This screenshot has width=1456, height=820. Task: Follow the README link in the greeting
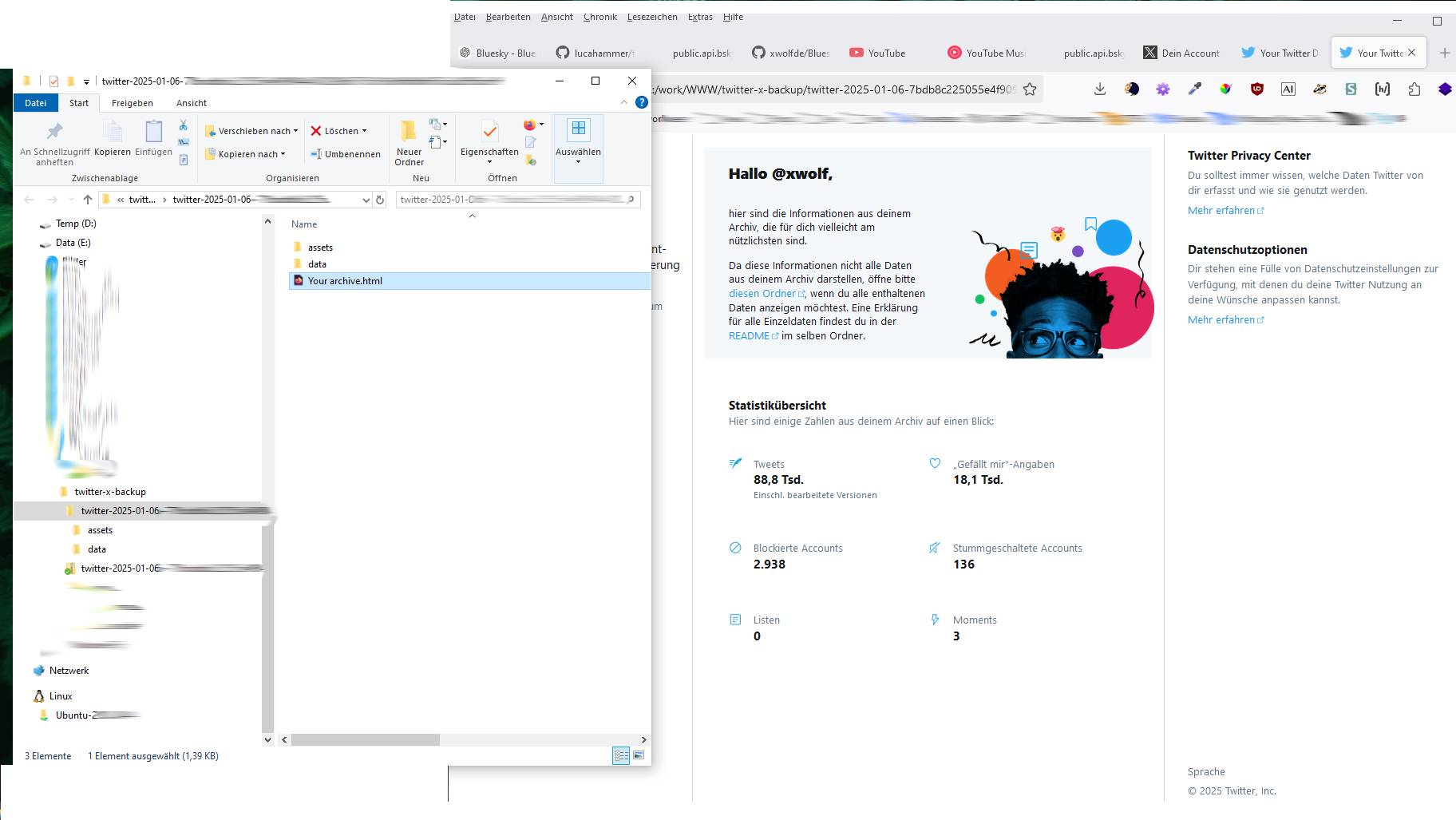[749, 336]
